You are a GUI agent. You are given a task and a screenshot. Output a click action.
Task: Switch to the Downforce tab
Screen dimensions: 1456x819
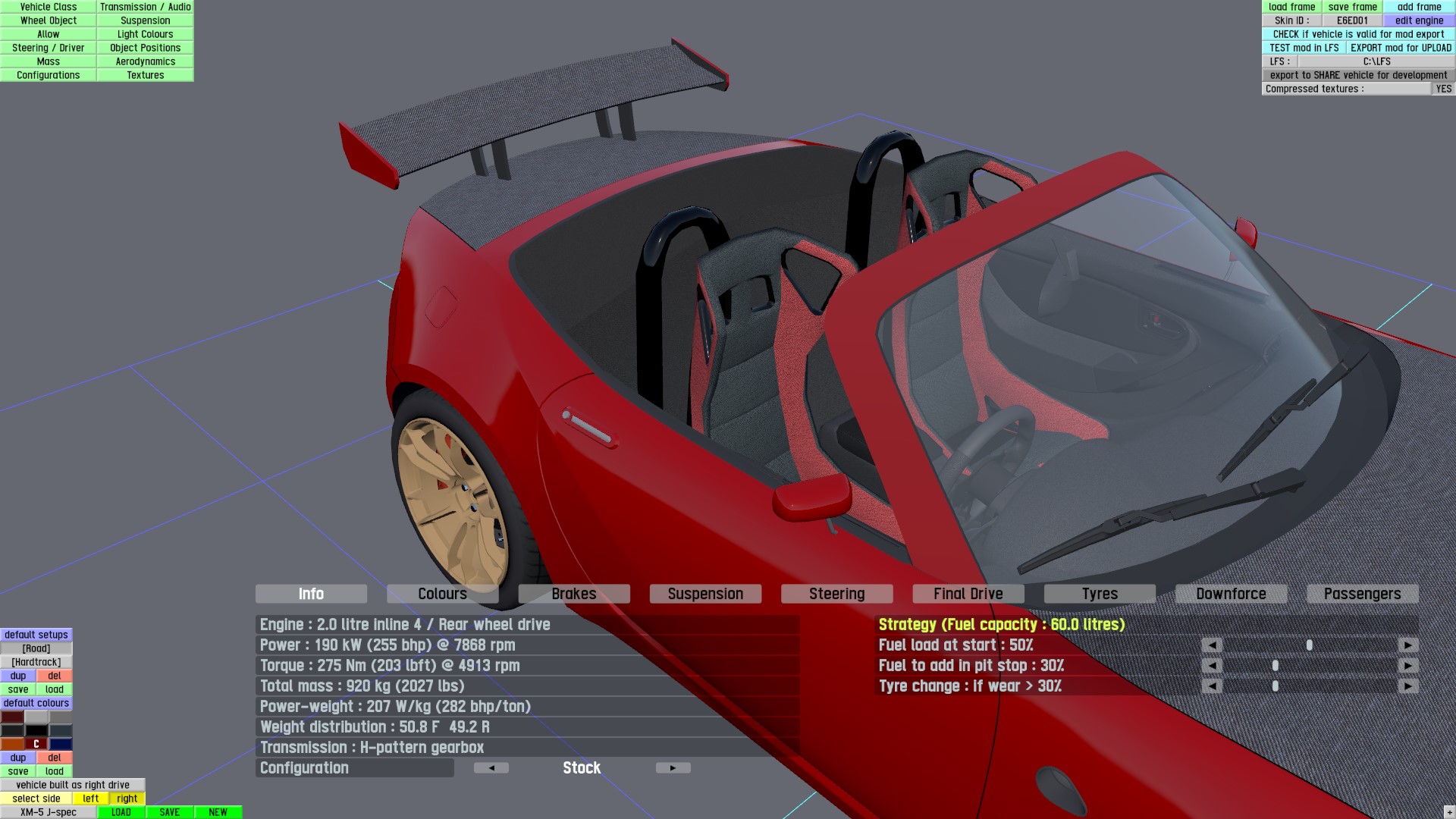1231,594
